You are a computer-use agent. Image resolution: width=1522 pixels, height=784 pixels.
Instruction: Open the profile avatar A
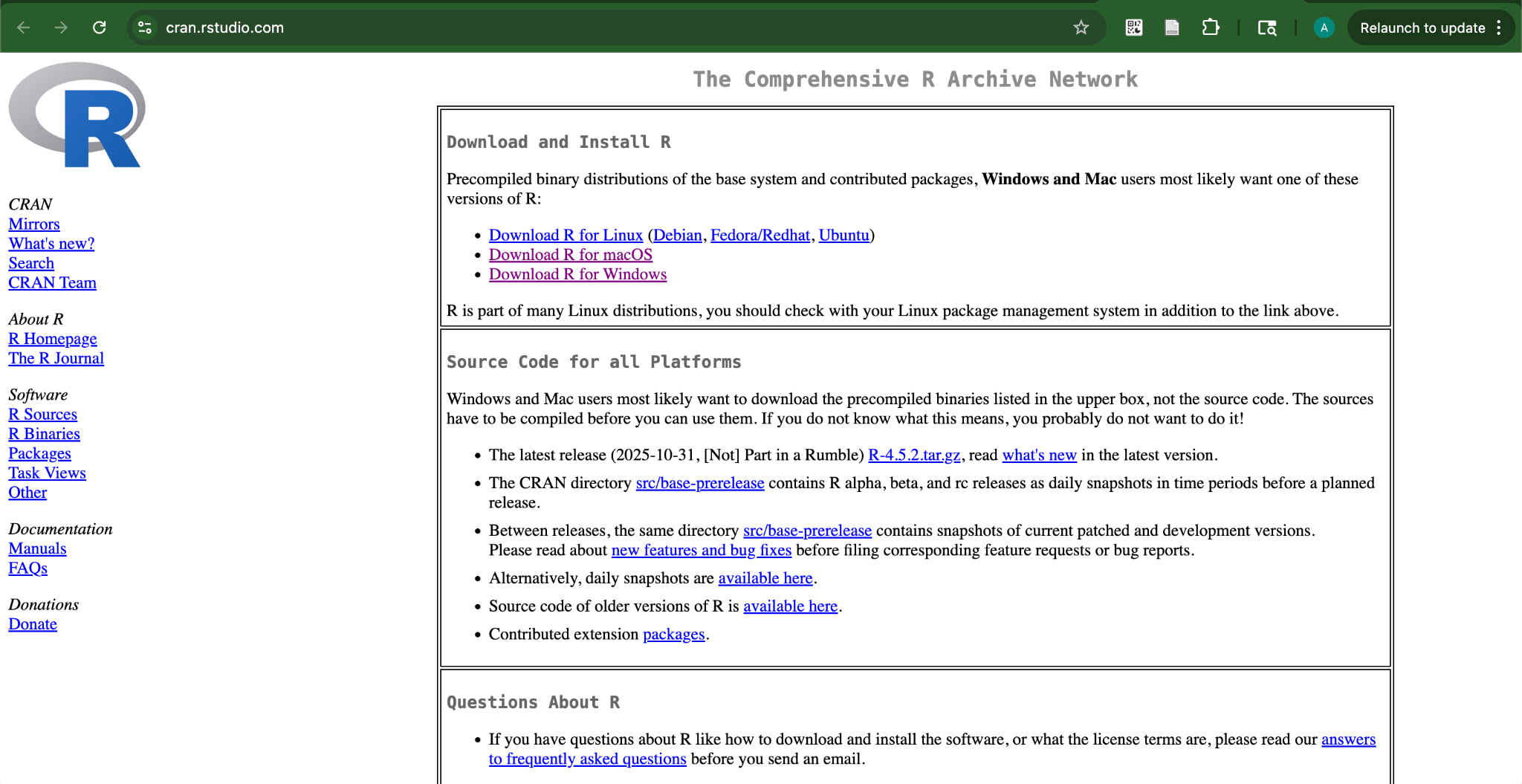coord(1324,27)
